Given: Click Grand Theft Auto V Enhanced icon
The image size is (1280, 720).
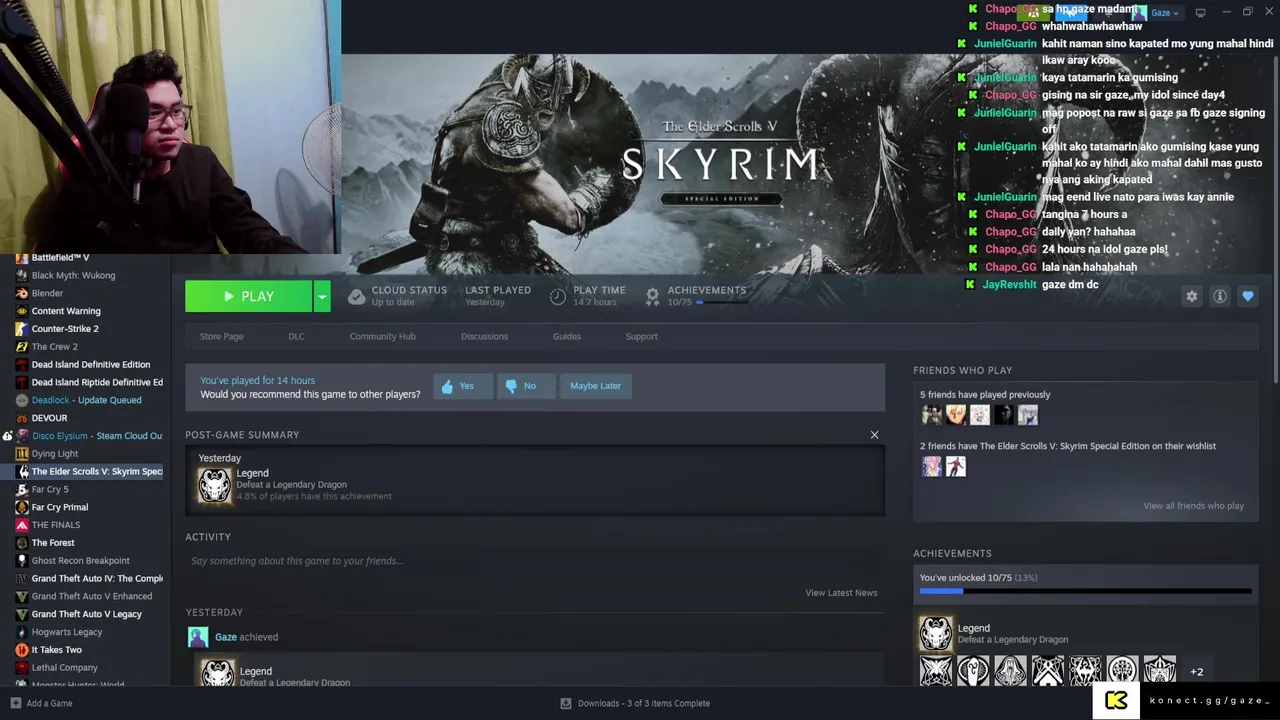Looking at the screenshot, I should (21, 596).
